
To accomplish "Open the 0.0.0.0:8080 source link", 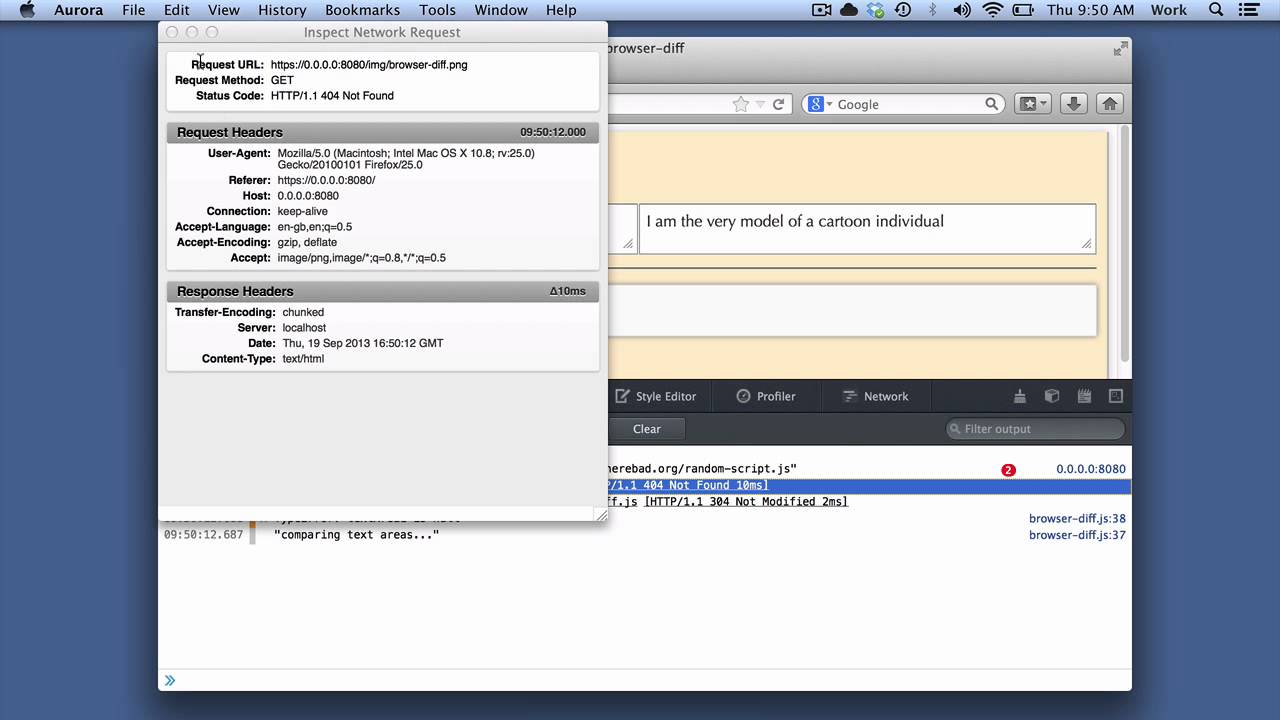I will pyautogui.click(x=1091, y=469).
